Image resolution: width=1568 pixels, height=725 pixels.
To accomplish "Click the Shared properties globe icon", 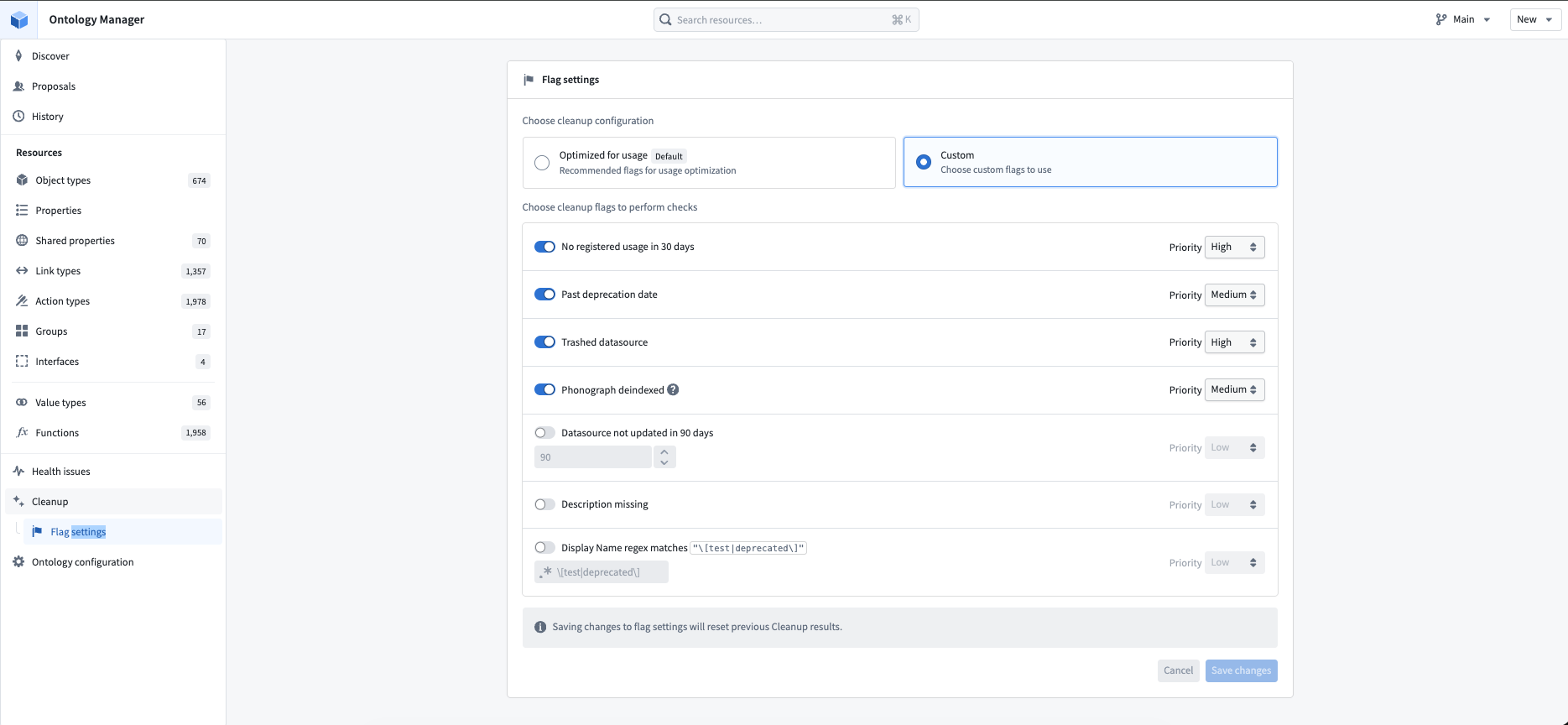I will tap(22, 241).
